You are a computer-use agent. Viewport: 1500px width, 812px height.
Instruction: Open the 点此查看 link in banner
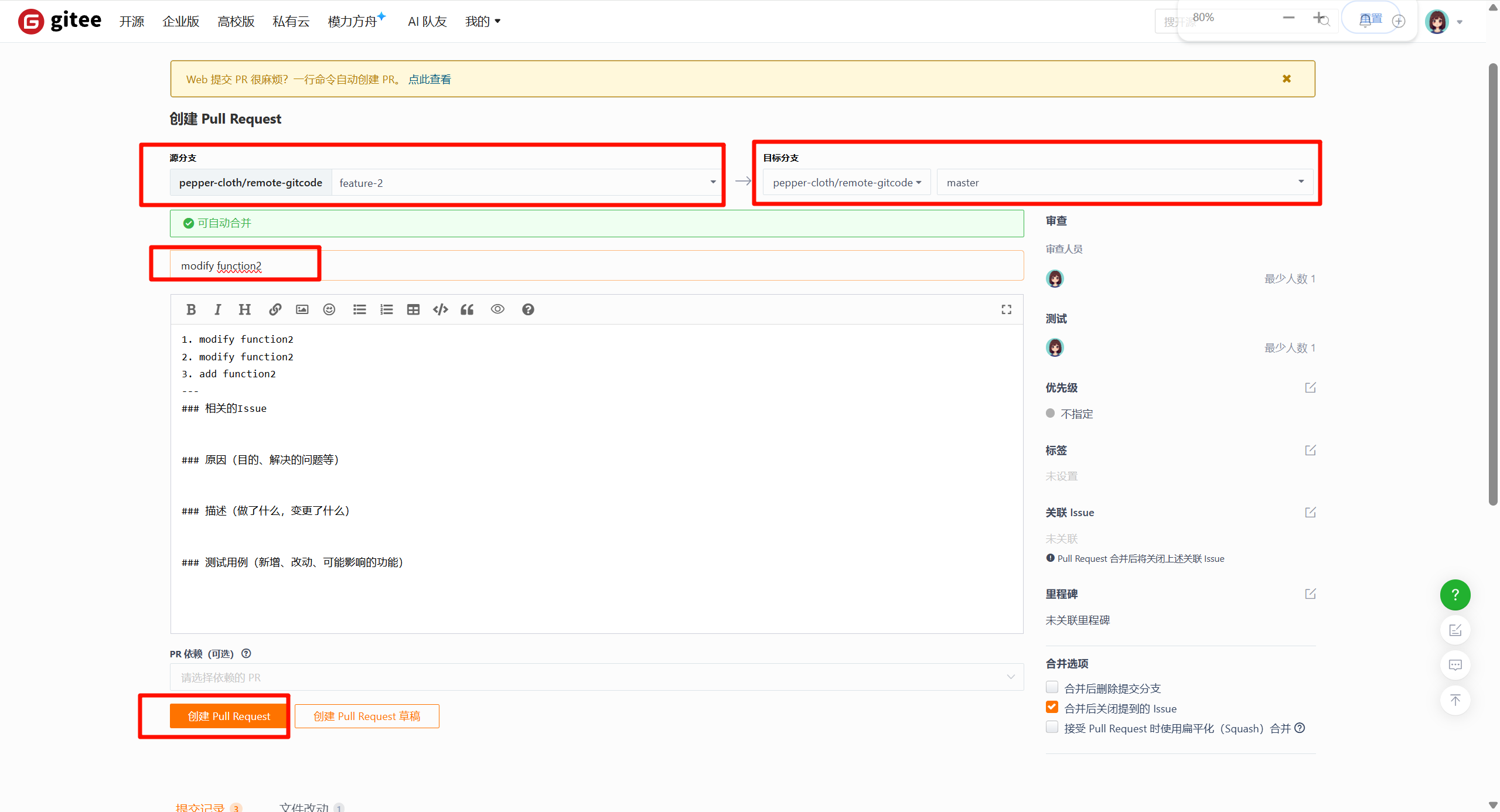point(429,79)
